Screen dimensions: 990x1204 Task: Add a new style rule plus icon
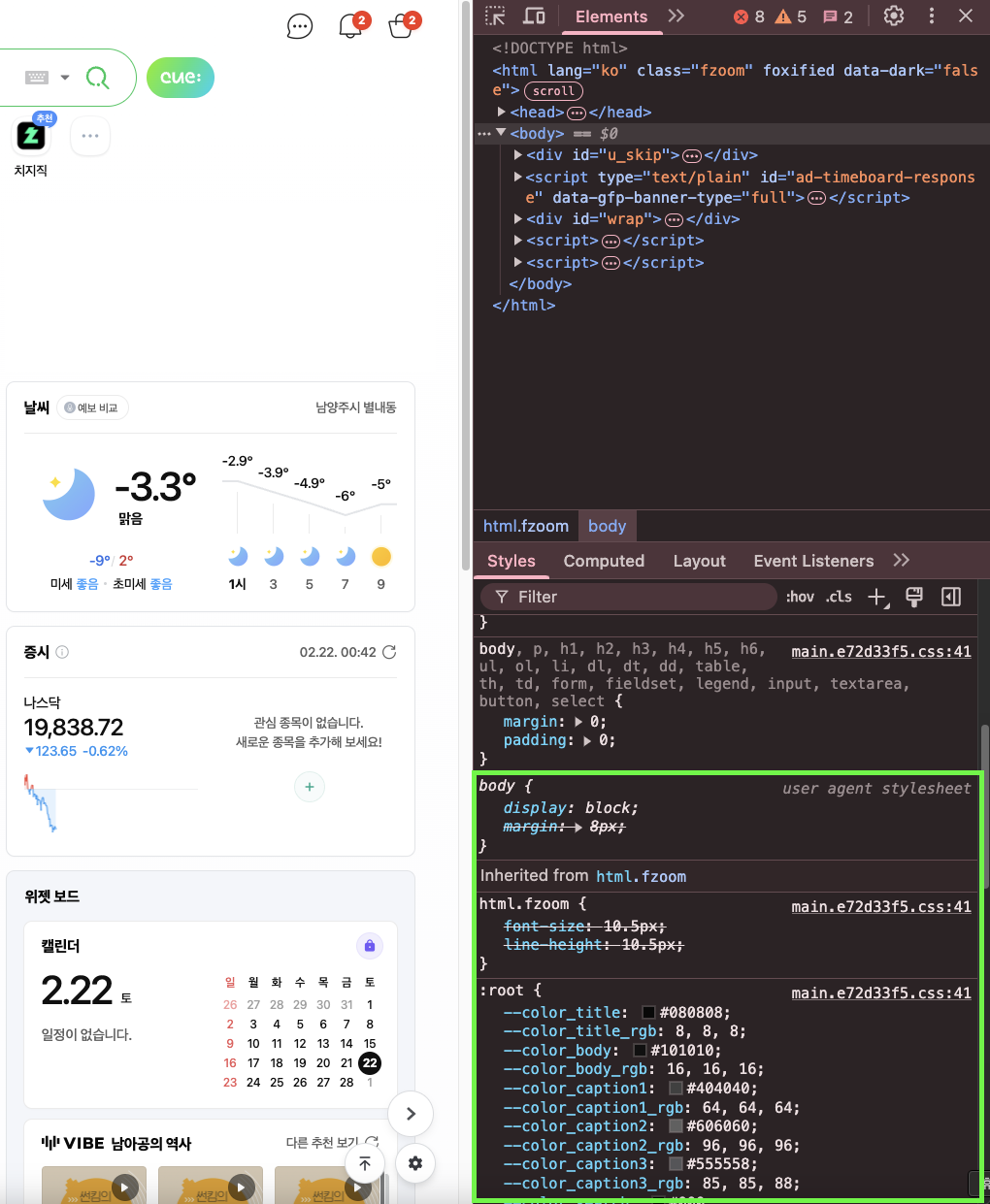click(x=877, y=597)
